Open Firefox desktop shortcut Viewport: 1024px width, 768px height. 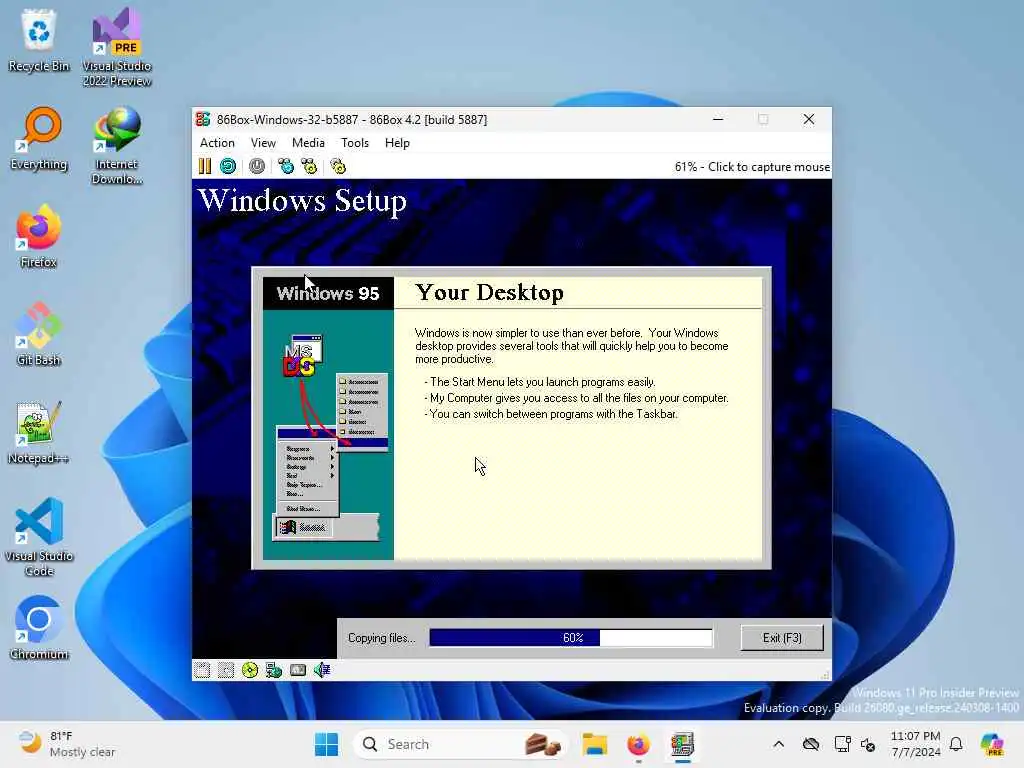[39, 236]
